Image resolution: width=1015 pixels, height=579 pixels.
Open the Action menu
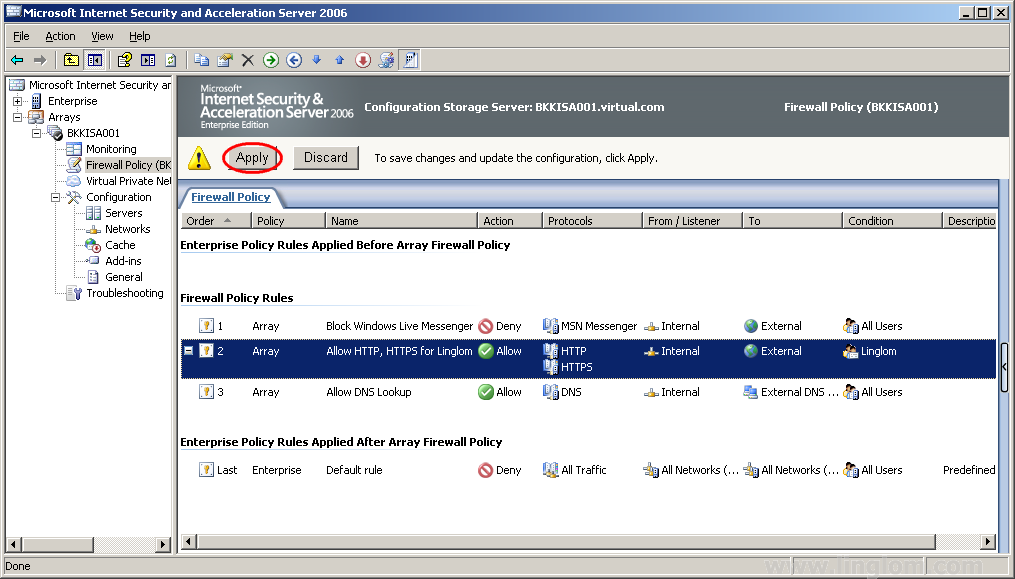pos(60,36)
